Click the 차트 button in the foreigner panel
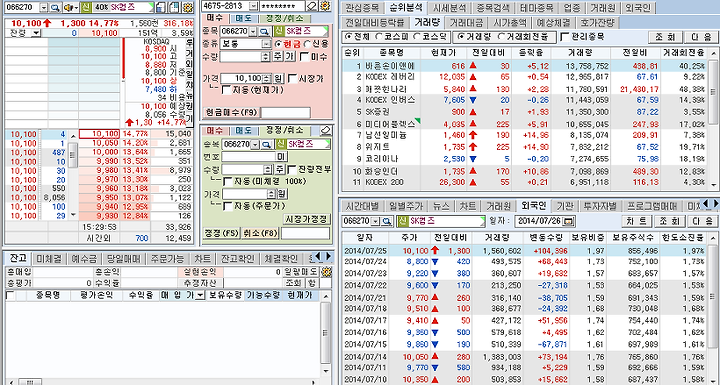 [x=637, y=221]
